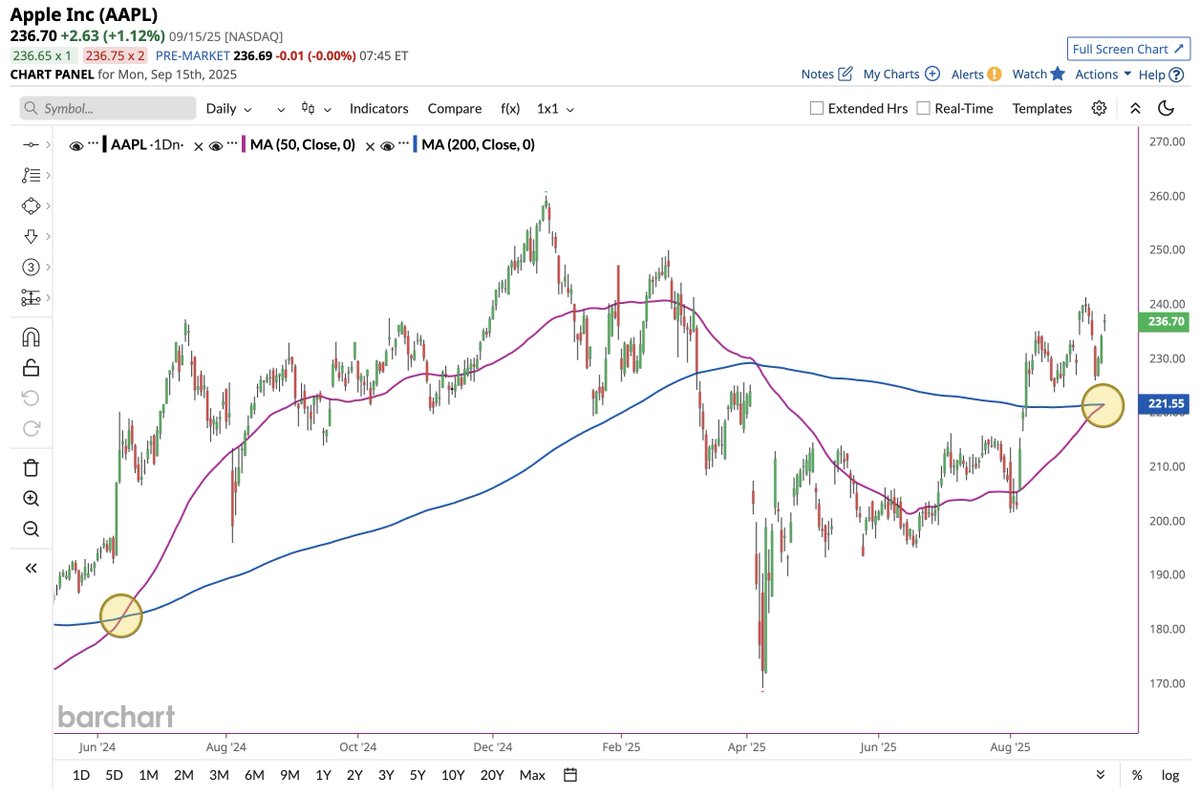Open the calendar date range picker
Viewport: 1199px width, 798px height.
tap(570, 775)
